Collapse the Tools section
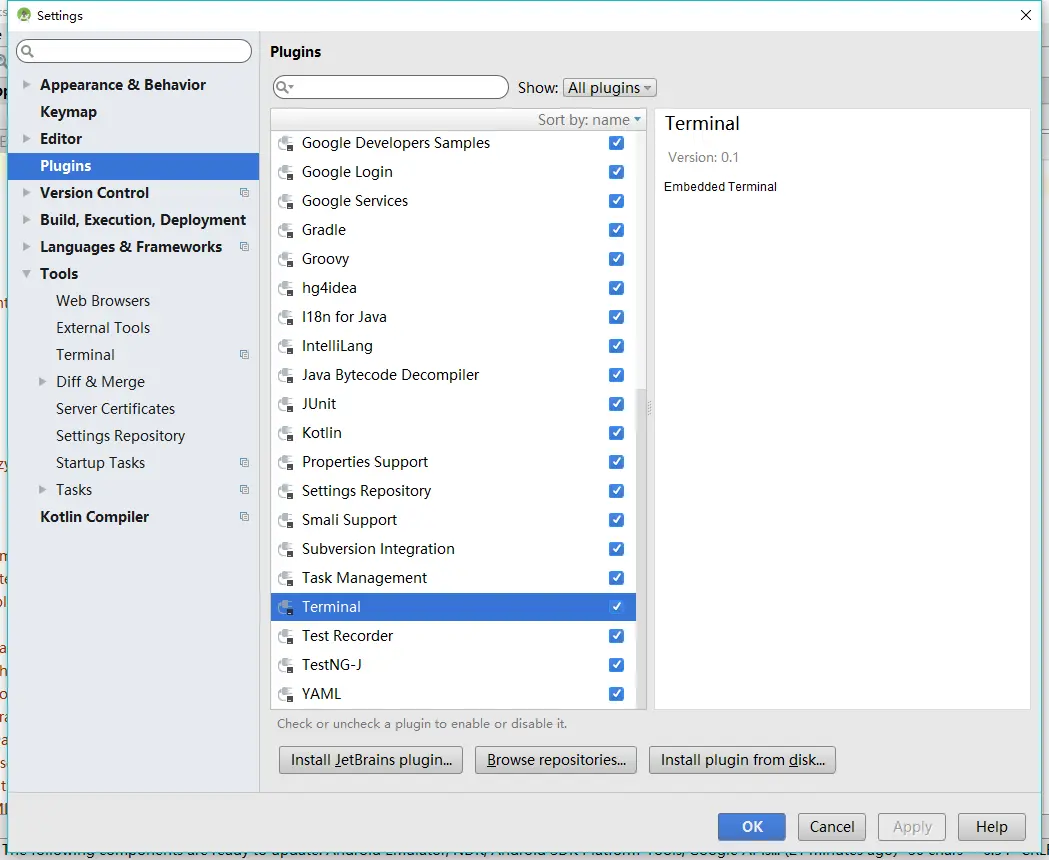1049x860 pixels. coord(26,274)
